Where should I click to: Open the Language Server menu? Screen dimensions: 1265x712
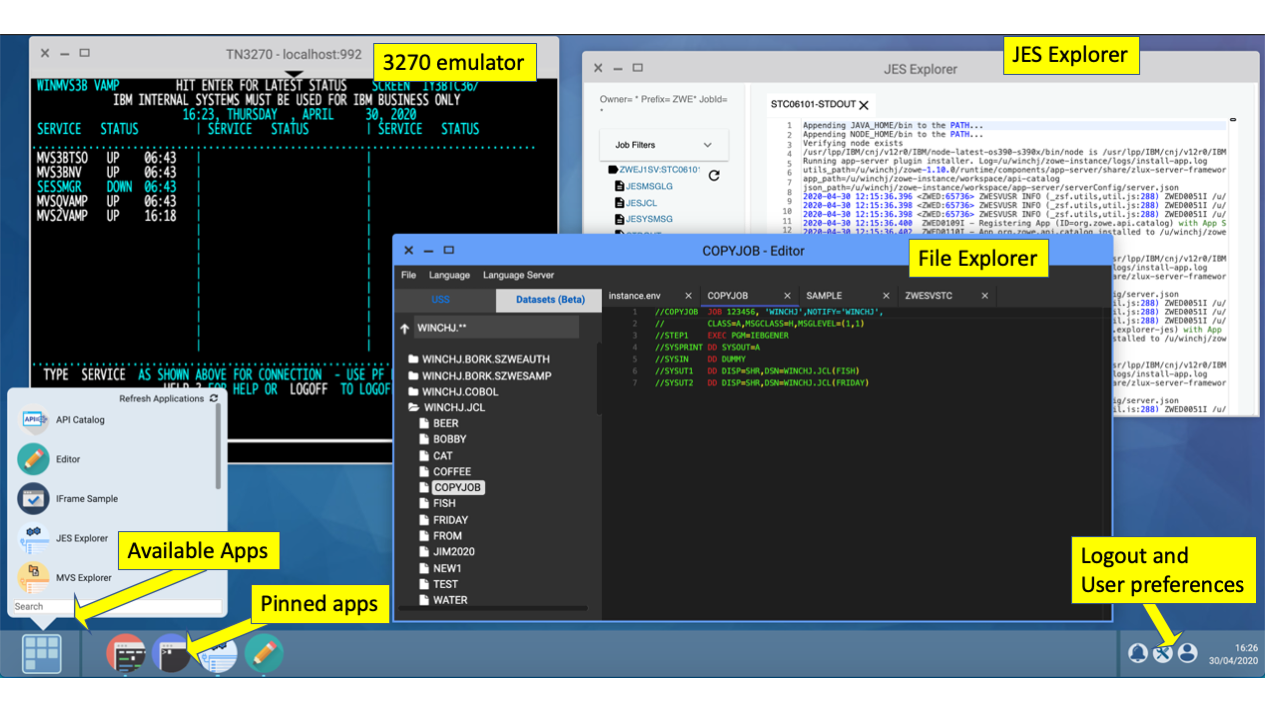coord(518,275)
